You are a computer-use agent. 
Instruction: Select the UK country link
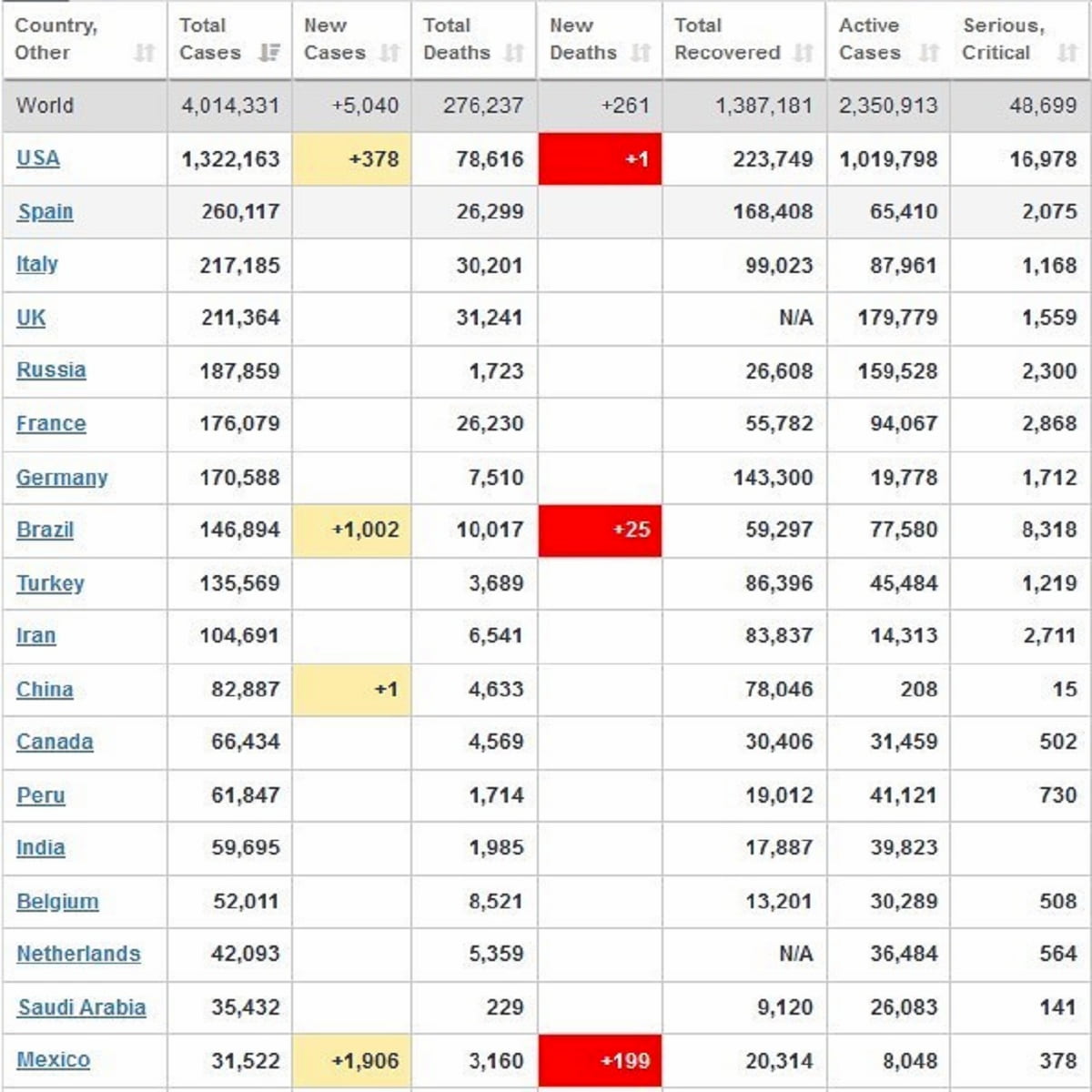click(x=30, y=317)
